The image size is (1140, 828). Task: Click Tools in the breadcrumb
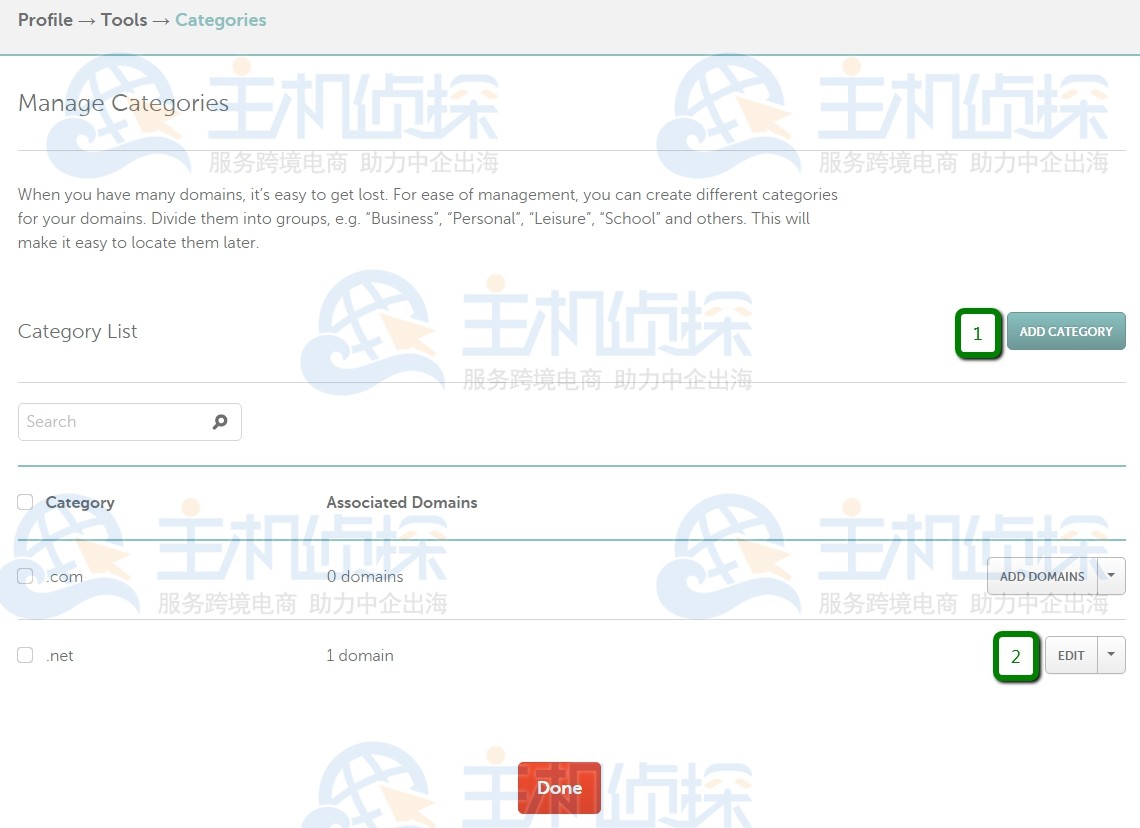coord(124,19)
